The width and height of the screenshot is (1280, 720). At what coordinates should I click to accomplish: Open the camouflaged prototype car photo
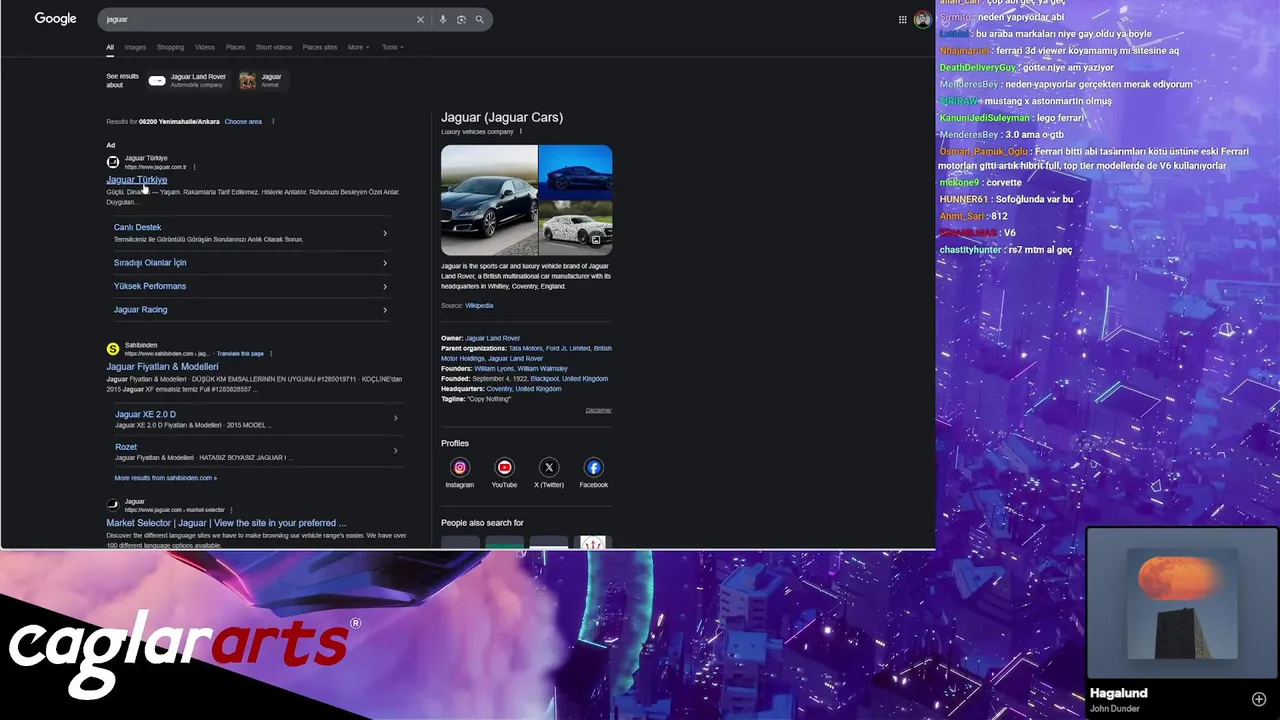tap(576, 228)
